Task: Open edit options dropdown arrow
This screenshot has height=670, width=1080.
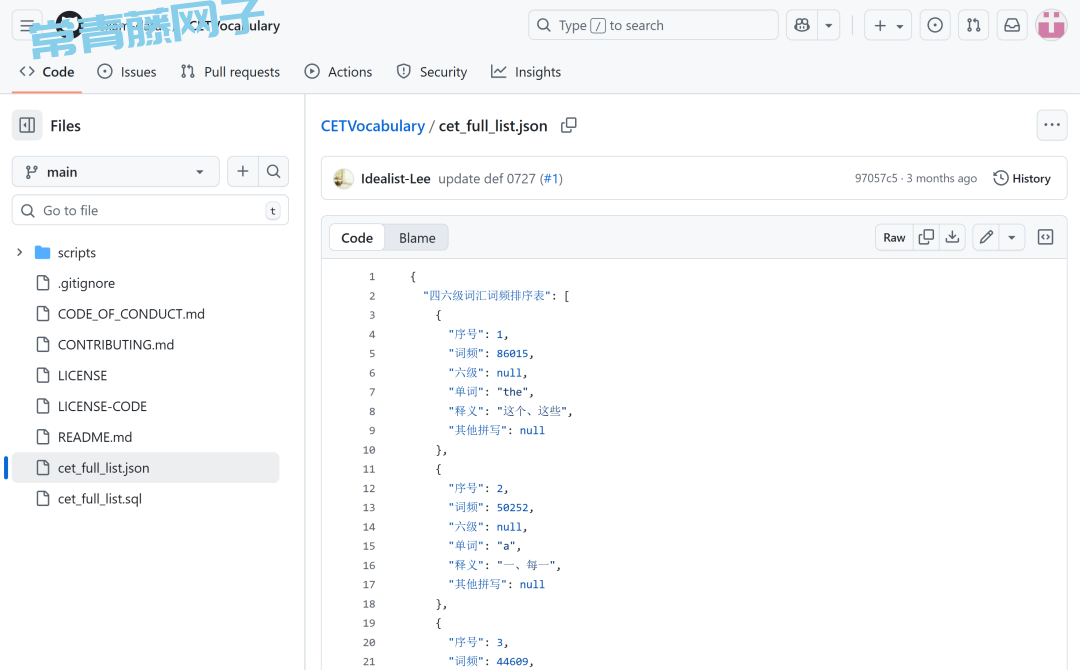Action: pyautogui.click(x=1012, y=237)
